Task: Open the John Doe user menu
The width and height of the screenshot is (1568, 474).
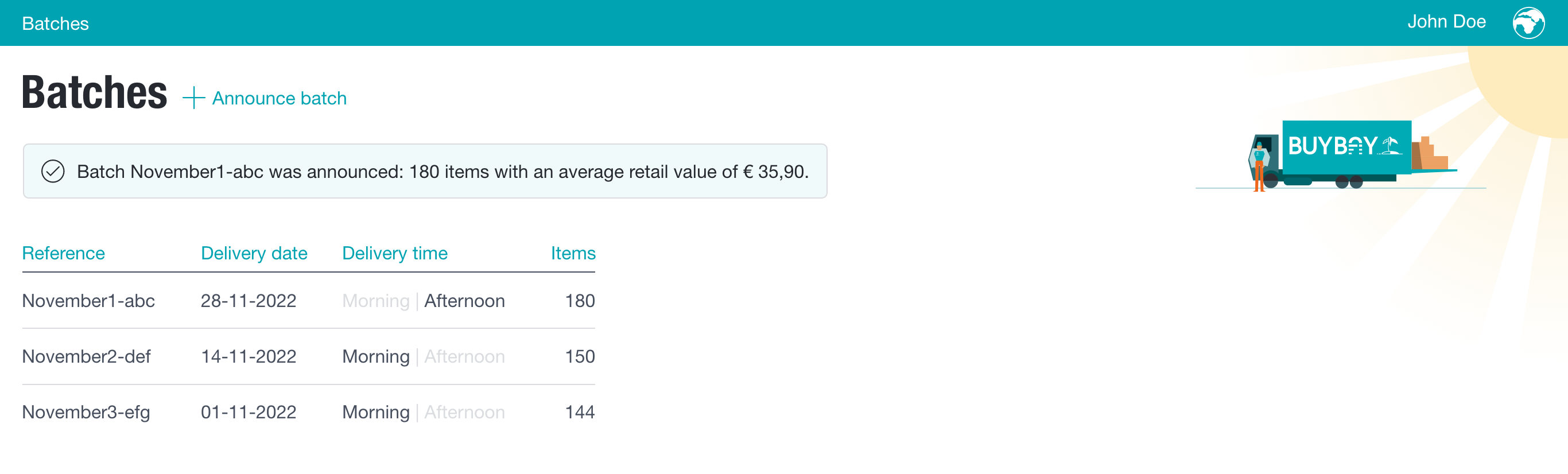Action: pyautogui.click(x=1446, y=22)
